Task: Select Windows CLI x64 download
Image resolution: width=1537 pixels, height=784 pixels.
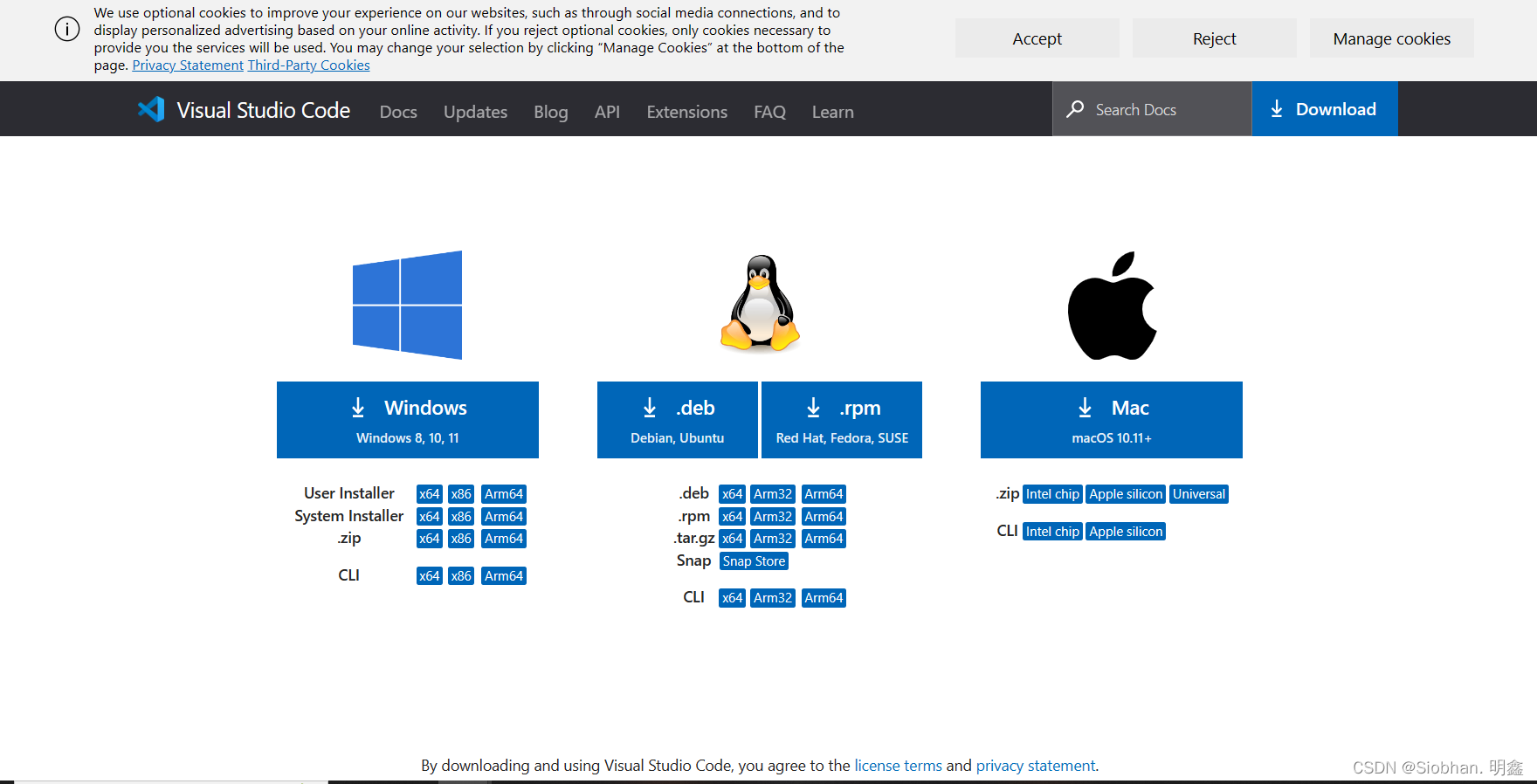Action: (x=430, y=576)
